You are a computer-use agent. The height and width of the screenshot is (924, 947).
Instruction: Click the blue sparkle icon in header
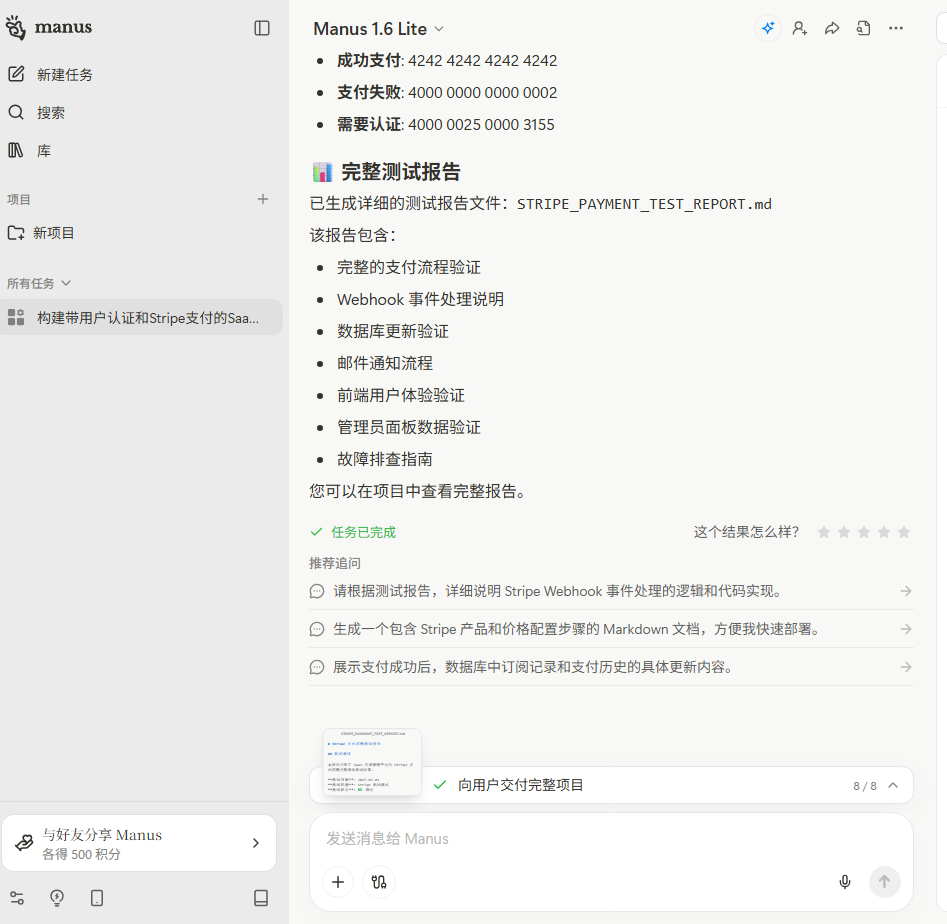point(768,29)
